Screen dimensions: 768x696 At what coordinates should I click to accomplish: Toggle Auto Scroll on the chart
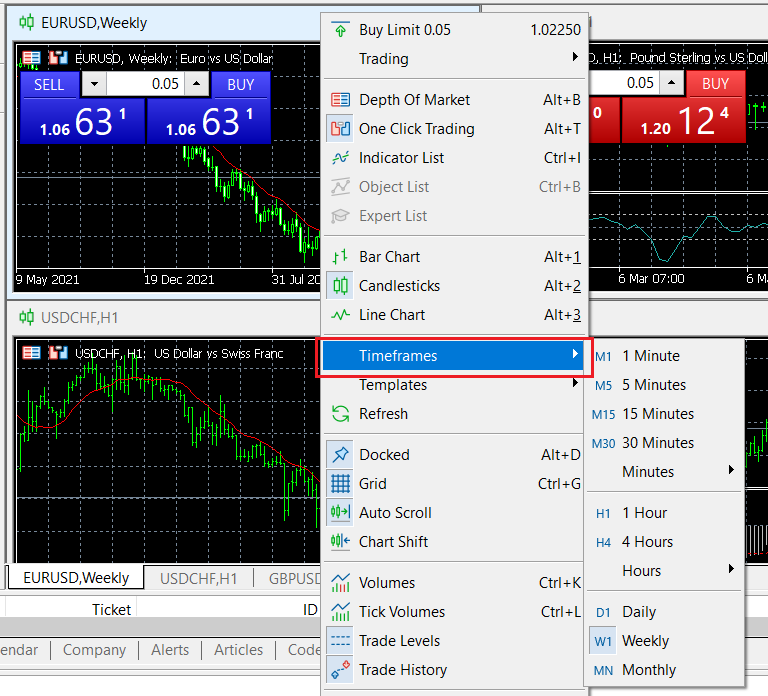click(395, 513)
